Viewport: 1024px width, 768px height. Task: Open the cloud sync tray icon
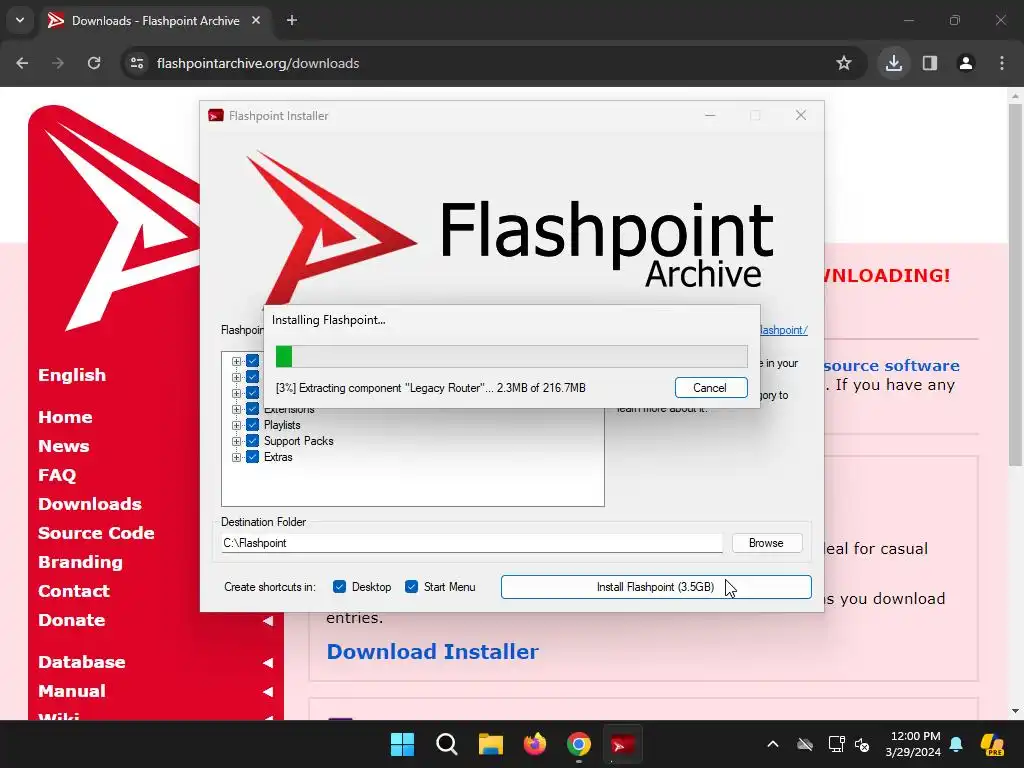tap(805, 744)
